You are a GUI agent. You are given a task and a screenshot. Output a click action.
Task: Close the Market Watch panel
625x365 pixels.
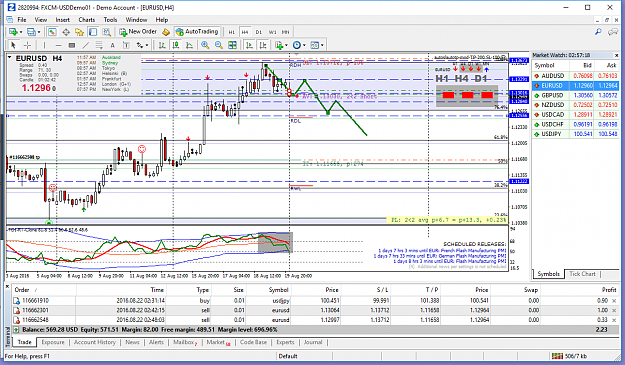(x=616, y=55)
